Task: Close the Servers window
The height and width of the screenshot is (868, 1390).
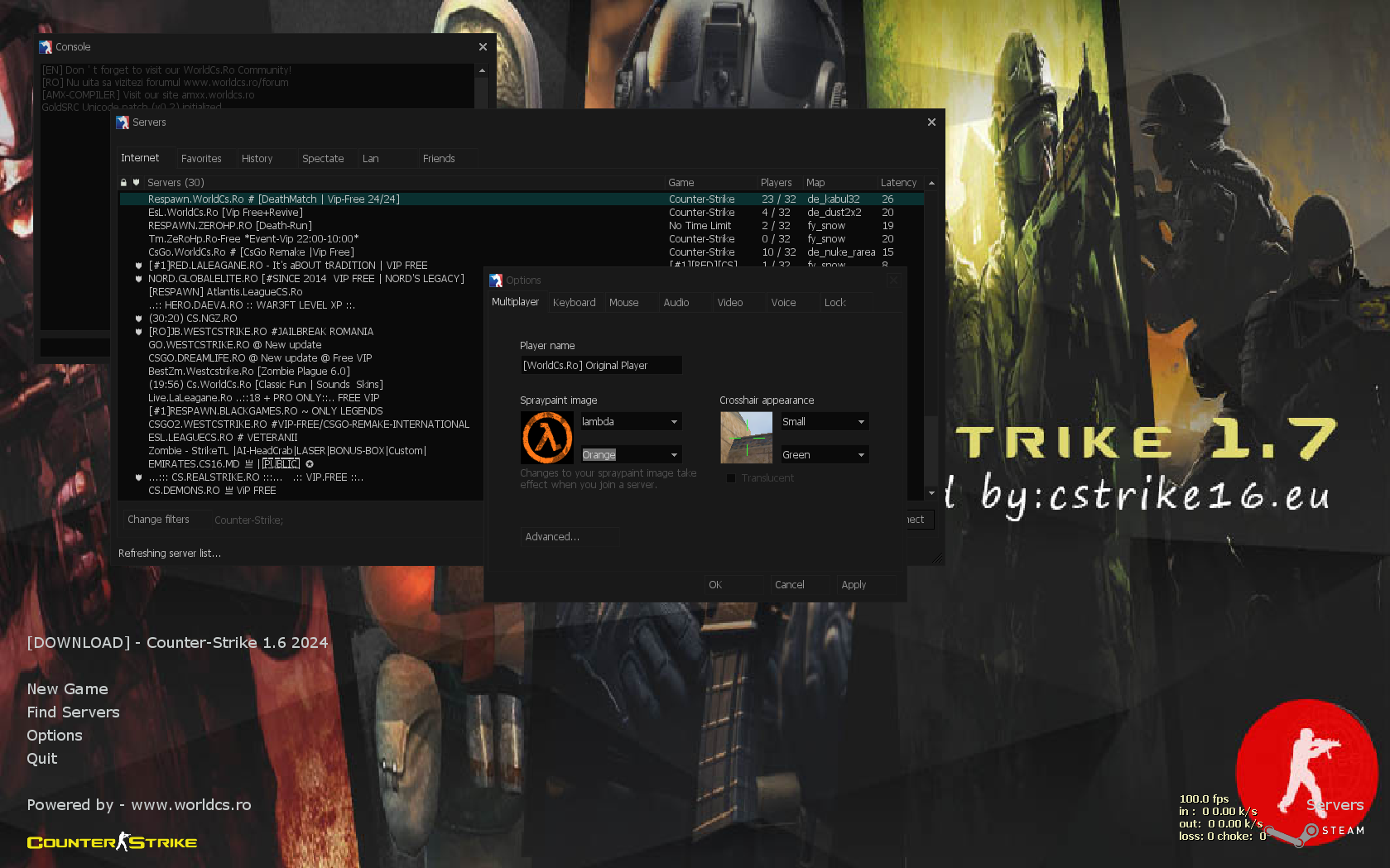Action: coord(931,122)
